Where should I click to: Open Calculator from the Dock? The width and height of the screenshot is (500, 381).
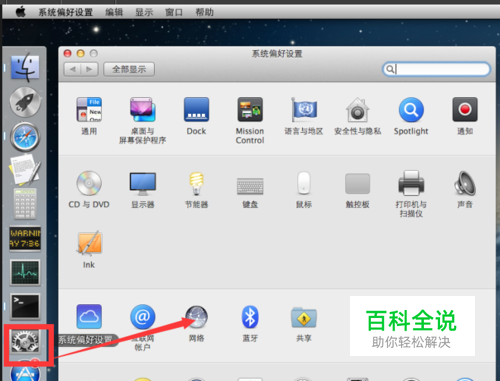(25, 204)
